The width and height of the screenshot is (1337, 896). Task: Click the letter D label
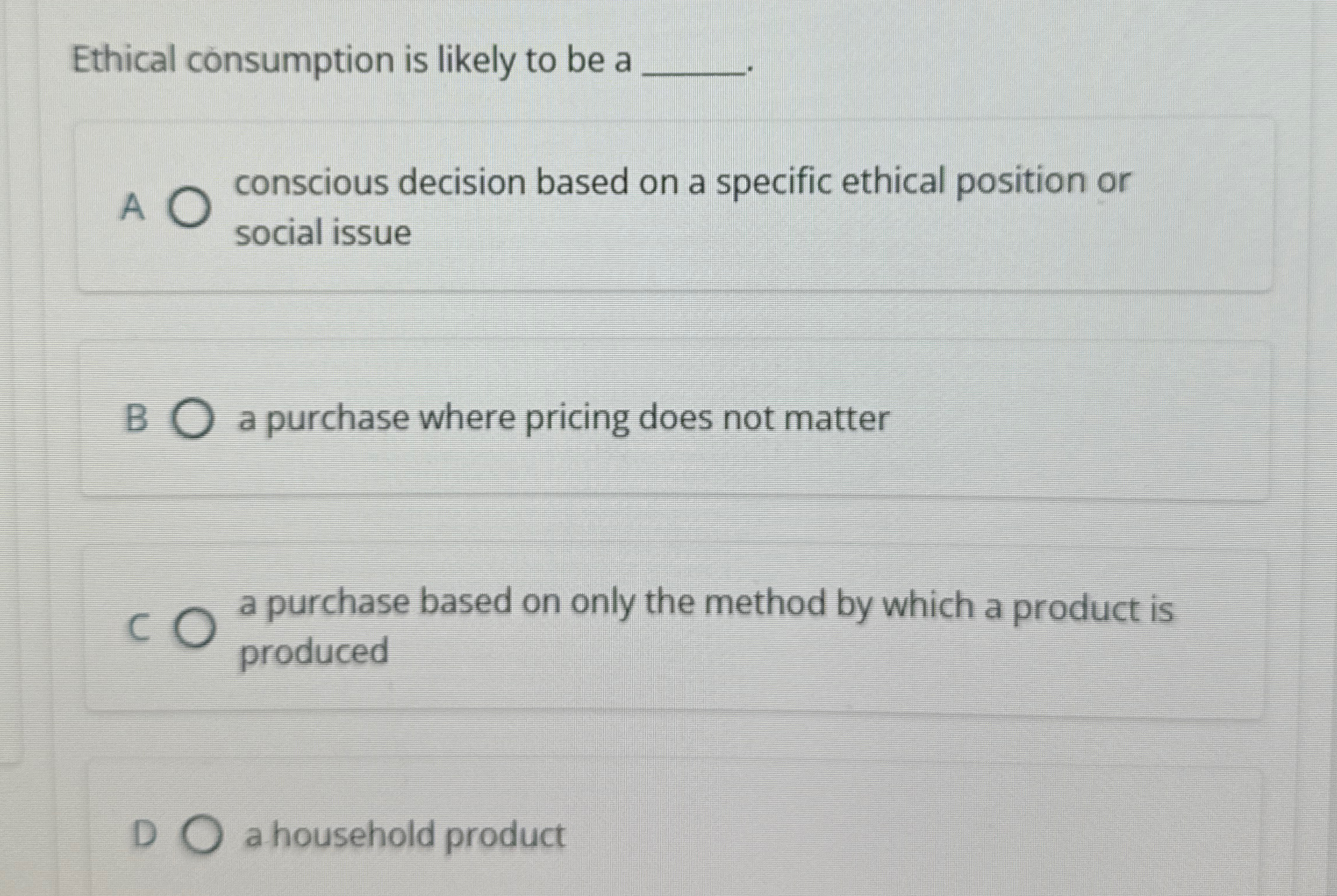145,834
